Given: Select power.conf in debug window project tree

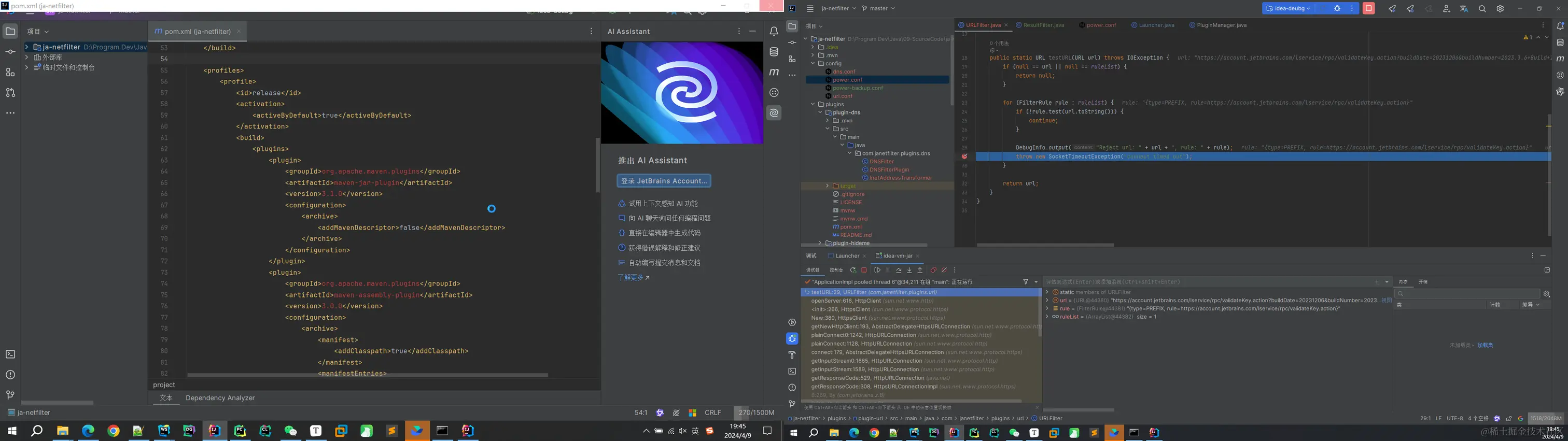Looking at the screenshot, I should 847,80.
